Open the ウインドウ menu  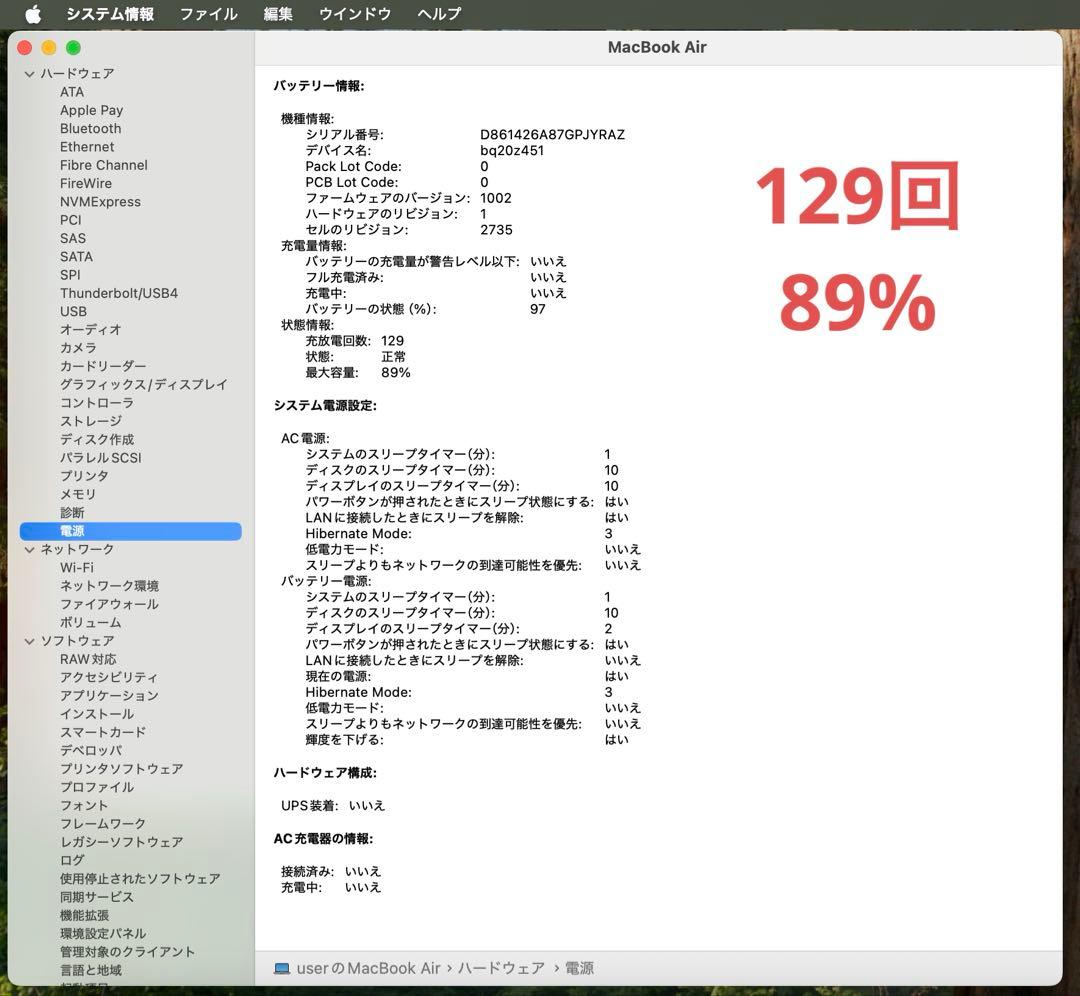[349, 14]
